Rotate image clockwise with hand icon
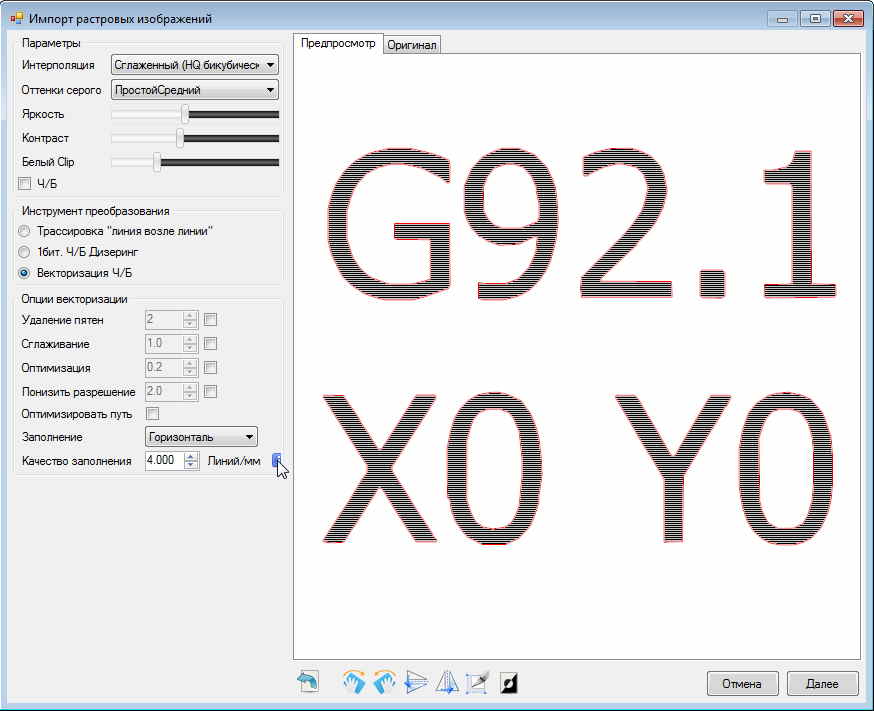Image resolution: width=874 pixels, height=711 pixels. coord(355,683)
